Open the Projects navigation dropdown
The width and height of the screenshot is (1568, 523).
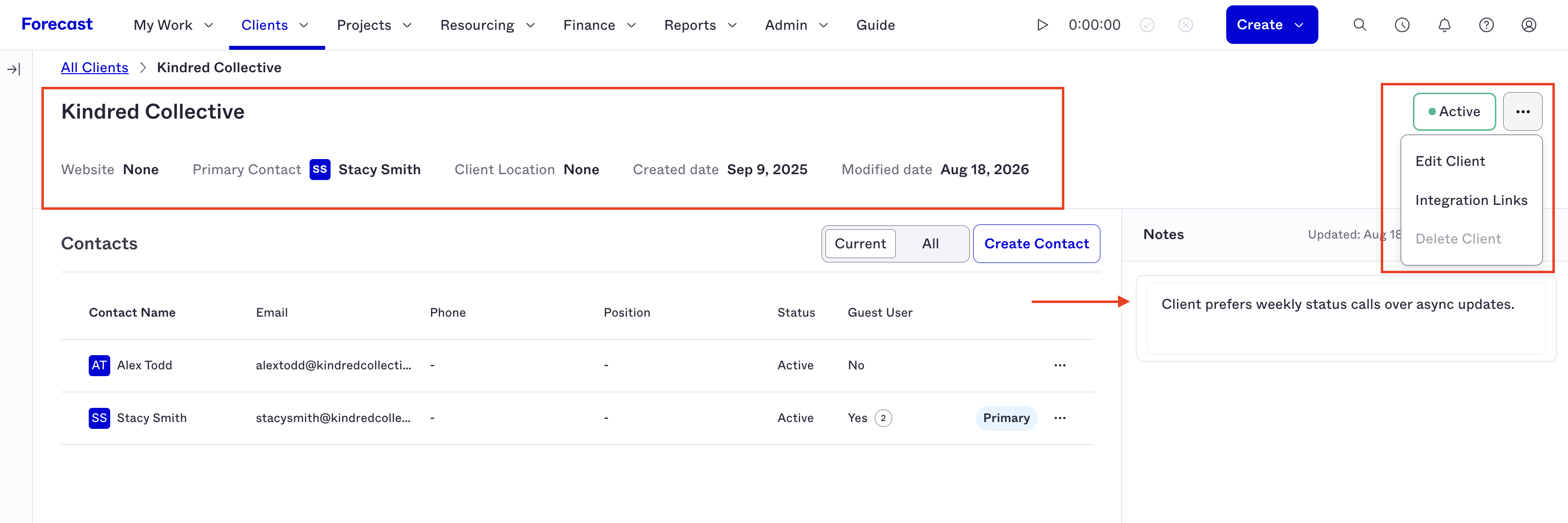(x=374, y=25)
